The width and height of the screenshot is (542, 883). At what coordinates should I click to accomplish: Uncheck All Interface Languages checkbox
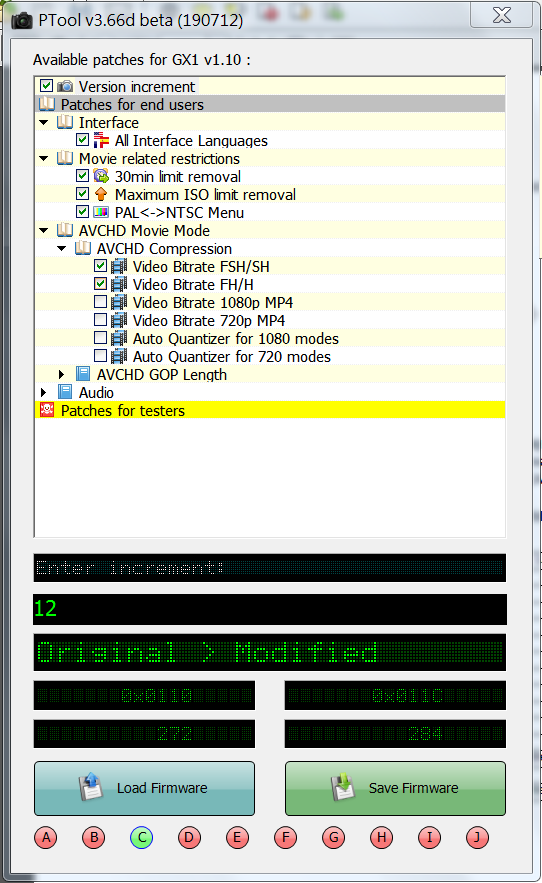[82, 140]
